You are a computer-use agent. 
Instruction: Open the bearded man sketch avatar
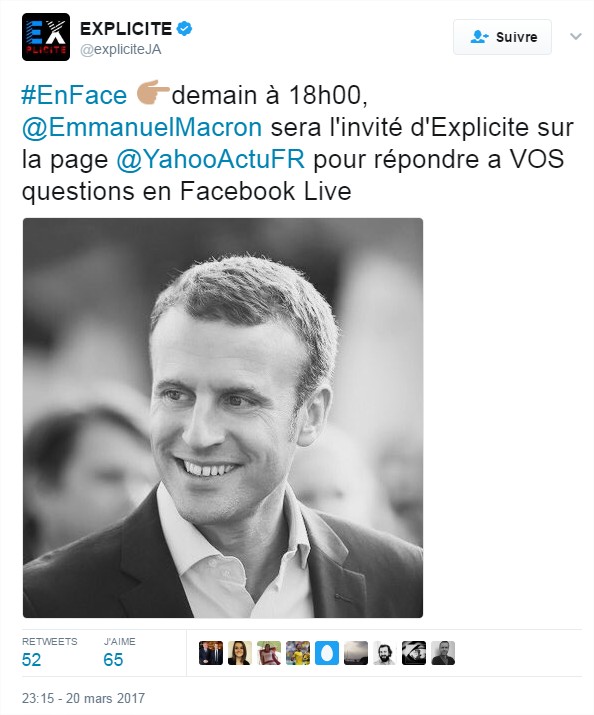coord(385,653)
